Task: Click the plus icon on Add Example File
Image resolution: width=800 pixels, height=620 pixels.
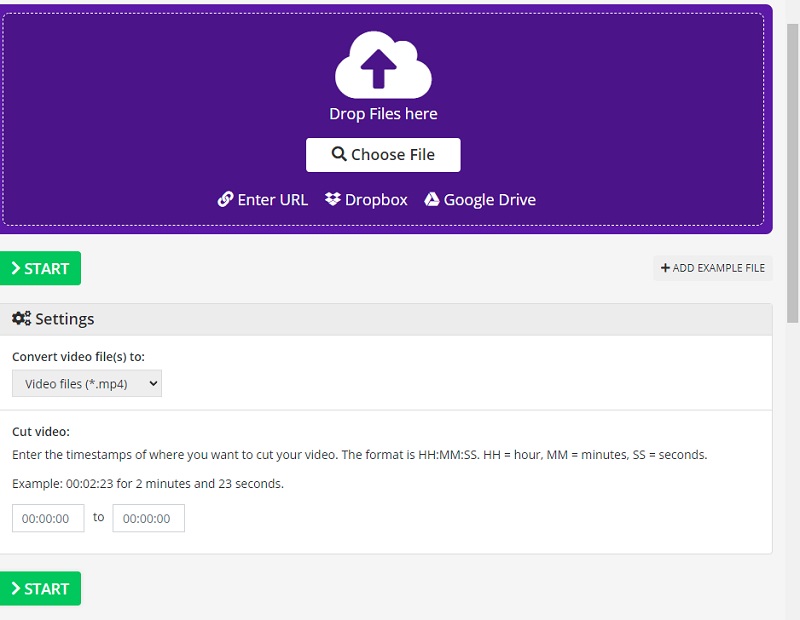Action: click(665, 268)
